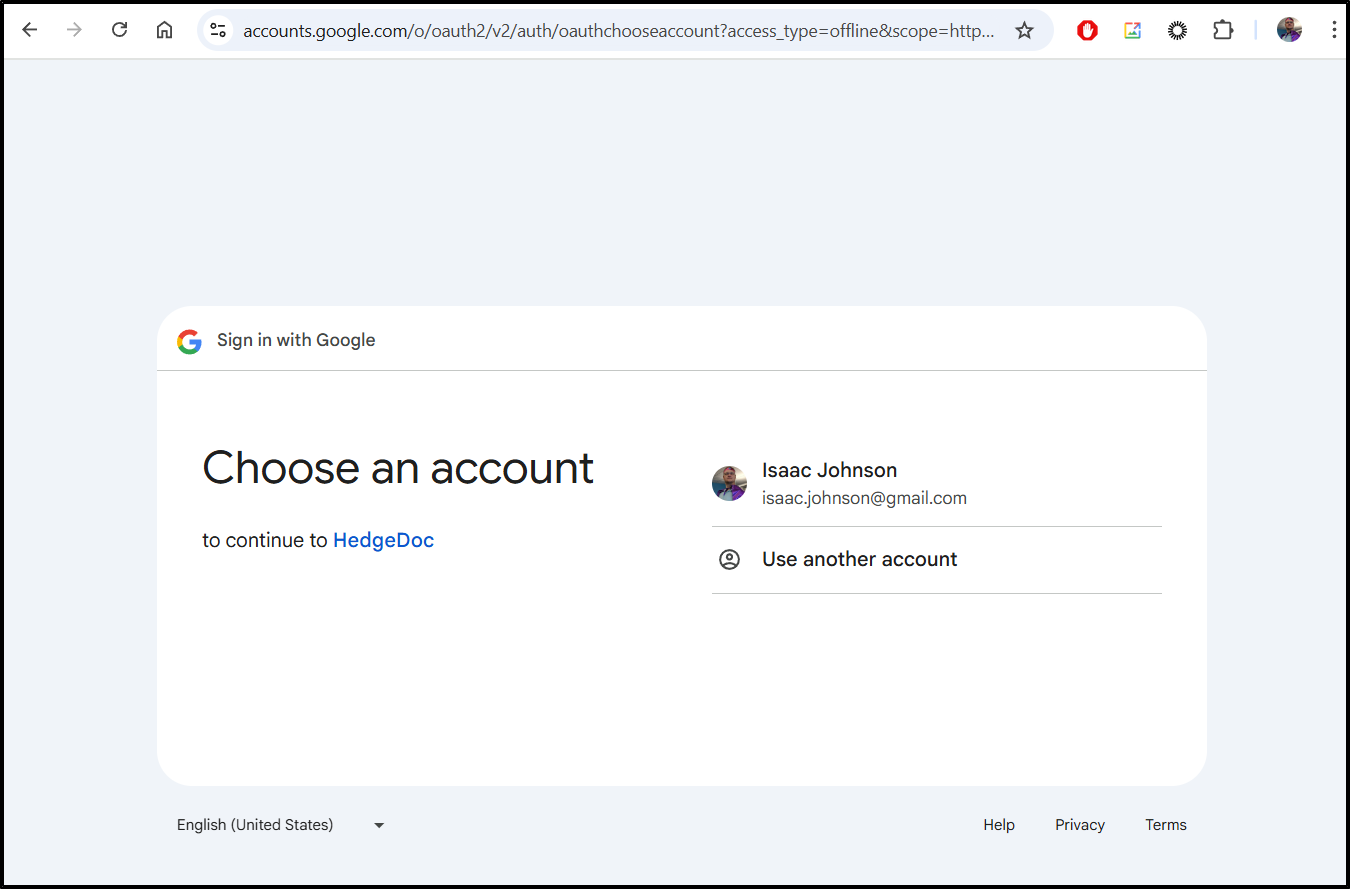This screenshot has width=1350, height=889.
Task: Click the Choose an account heading
Action: pyautogui.click(x=398, y=467)
